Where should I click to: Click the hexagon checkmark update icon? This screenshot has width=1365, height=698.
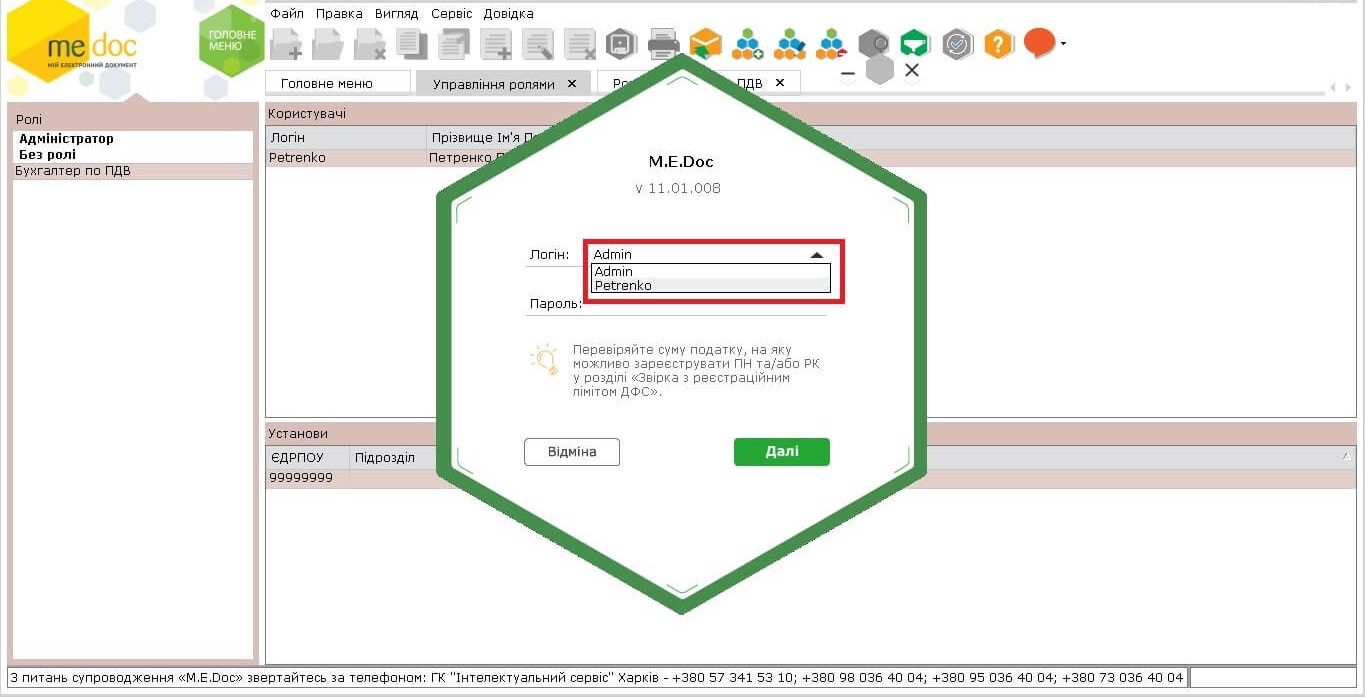(958, 44)
